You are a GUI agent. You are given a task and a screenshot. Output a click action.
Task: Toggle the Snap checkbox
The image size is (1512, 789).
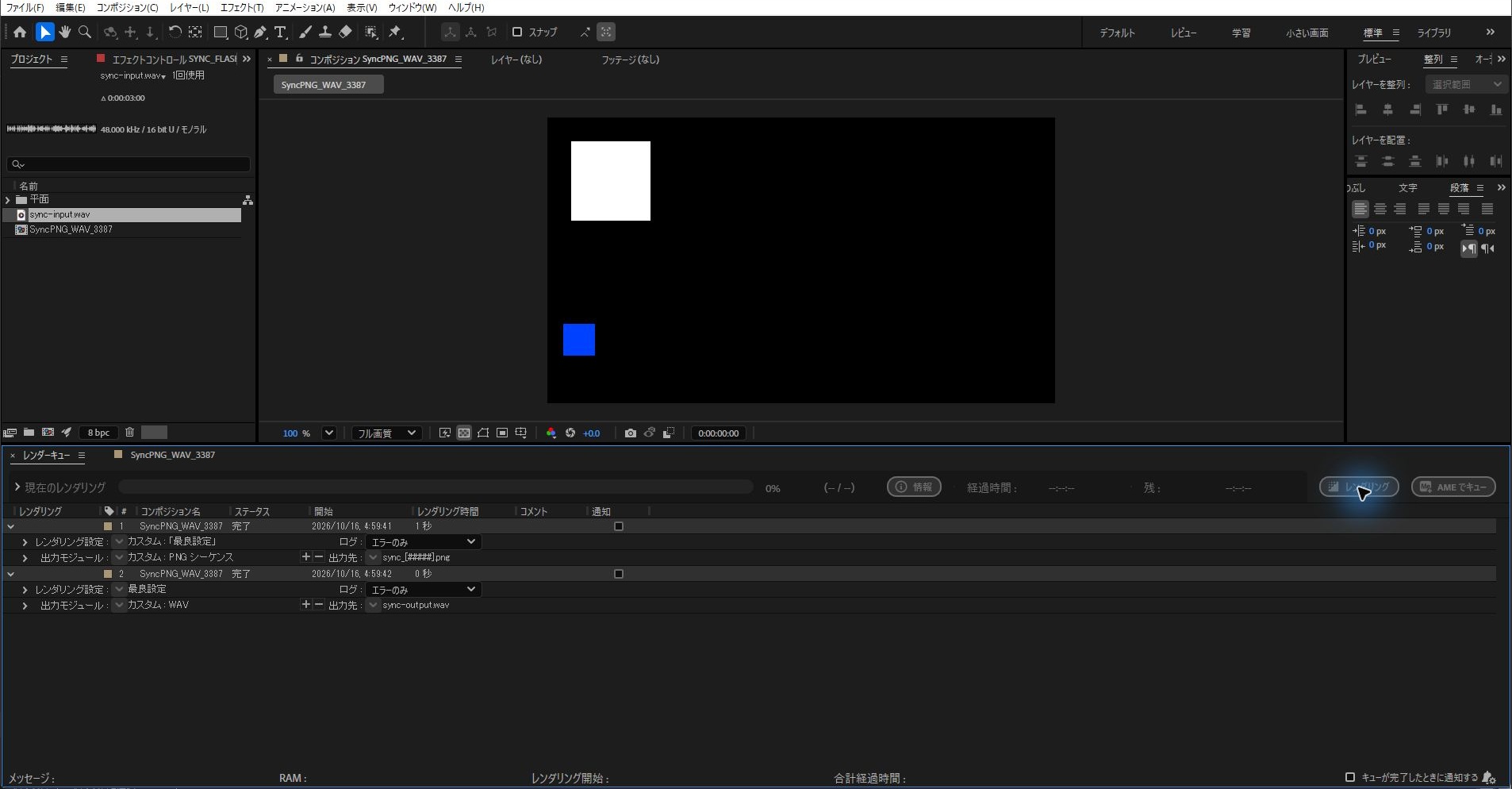[517, 33]
